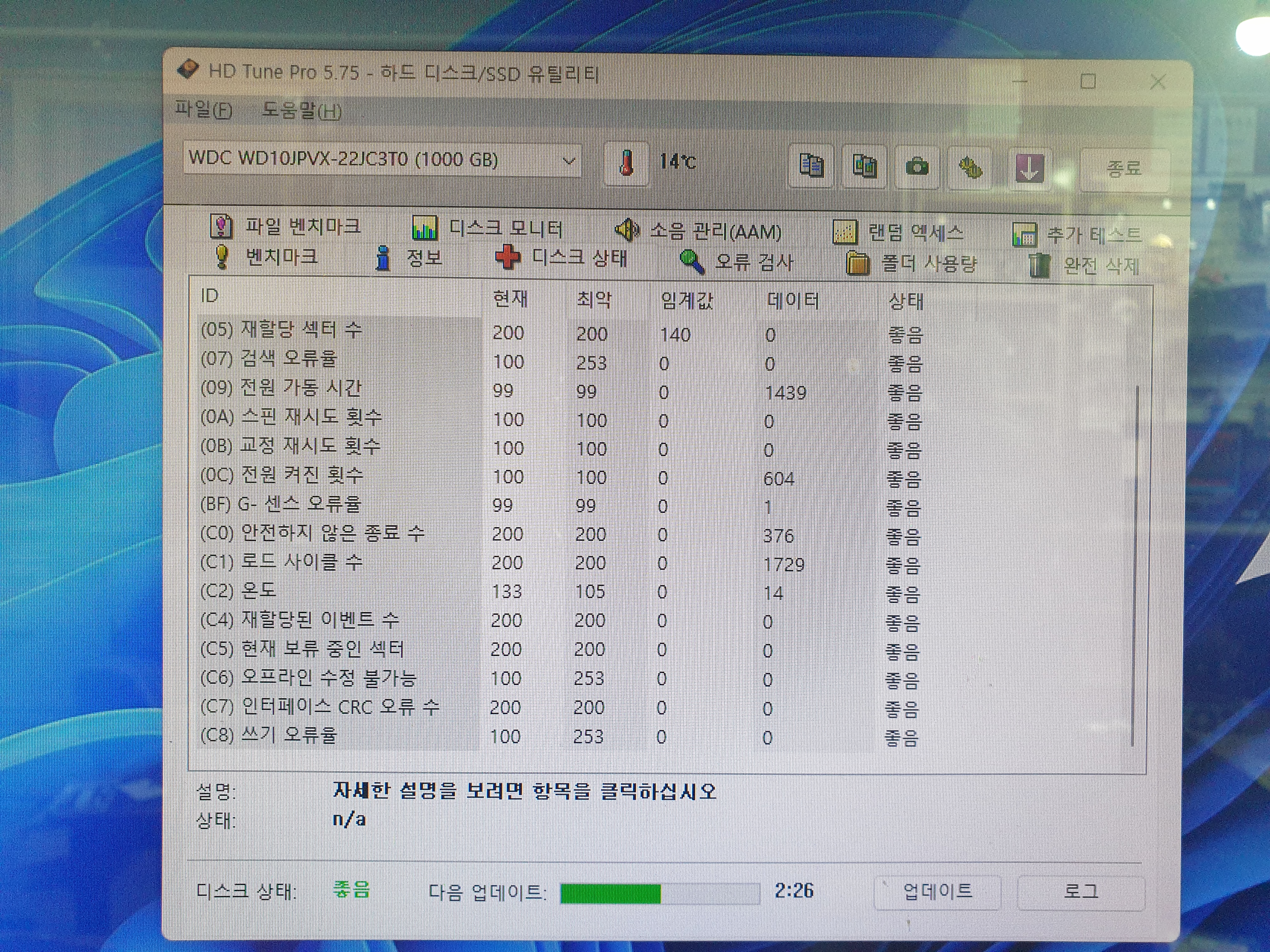1270x952 pixels.
Task: Copy text to clipboard toolbar icon
Action: pyautogui.click(x=811, y=167)
